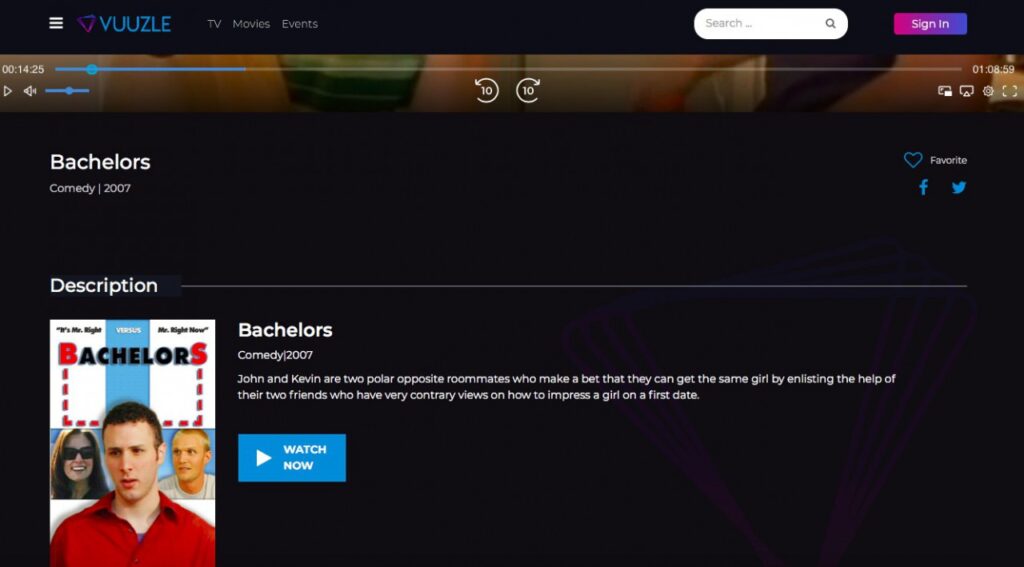This screenshot has height=567, width=1024.
Task: Enable picture-in-picture mode
Action: tap(944, 91)
